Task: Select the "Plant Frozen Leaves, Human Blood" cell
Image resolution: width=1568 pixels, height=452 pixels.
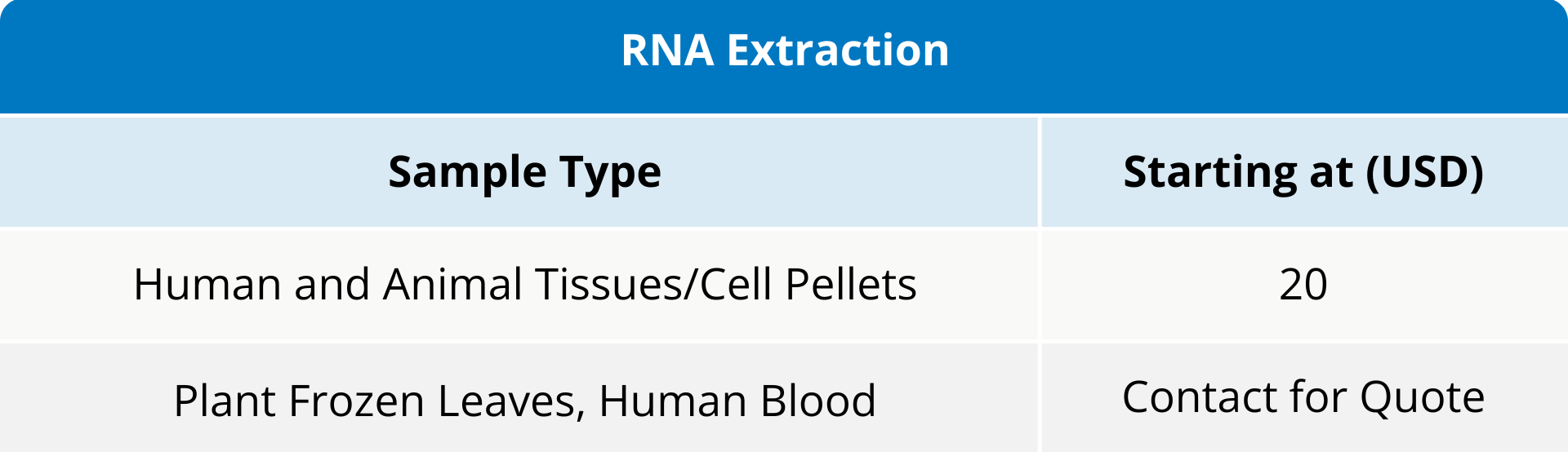Action: pos(524,401)
